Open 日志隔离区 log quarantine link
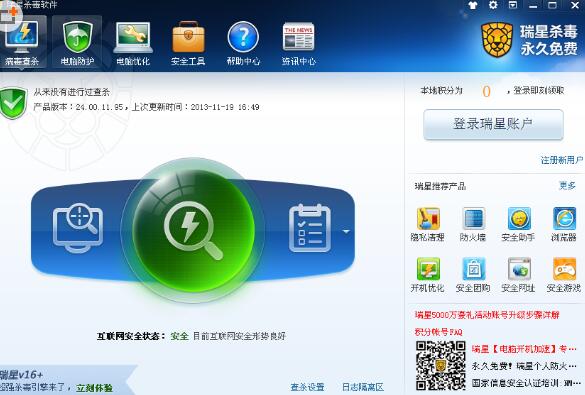This screenshot has width=585, height=395. pyautogui.click(x=363, y=387)
